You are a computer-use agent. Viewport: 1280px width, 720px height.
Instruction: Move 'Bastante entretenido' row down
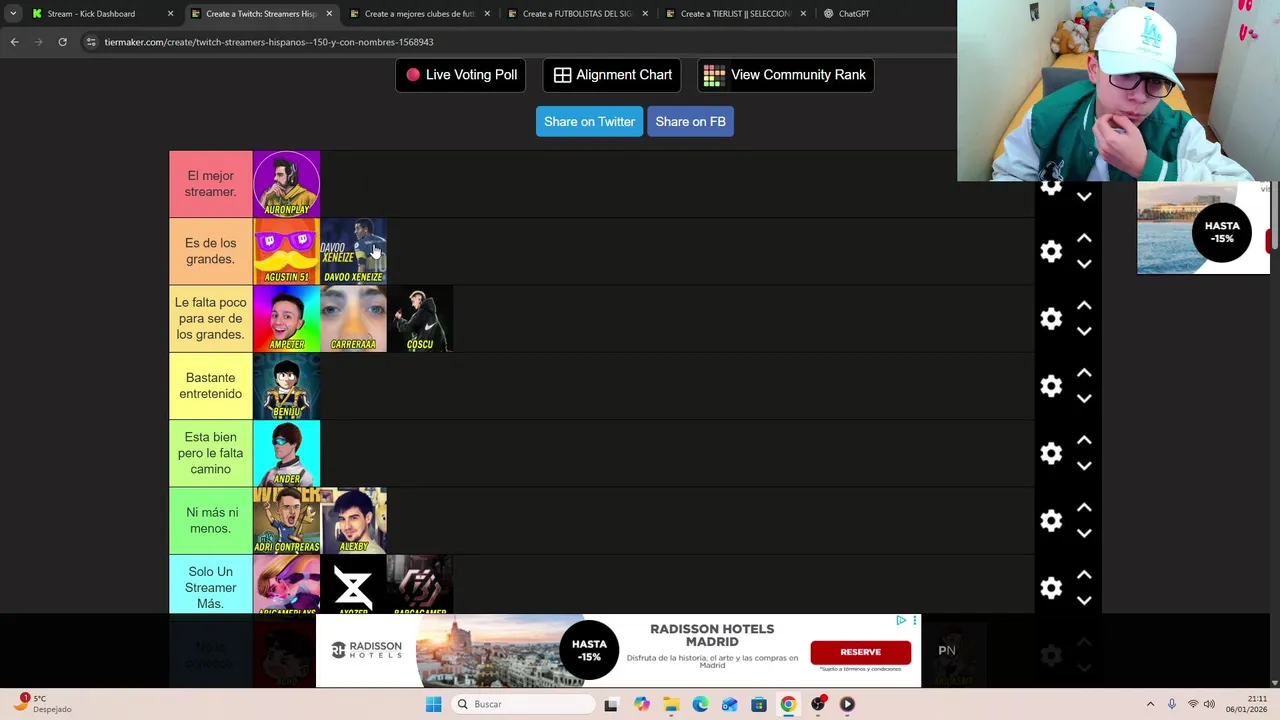pyautogui.click(x=1084, y=398)
